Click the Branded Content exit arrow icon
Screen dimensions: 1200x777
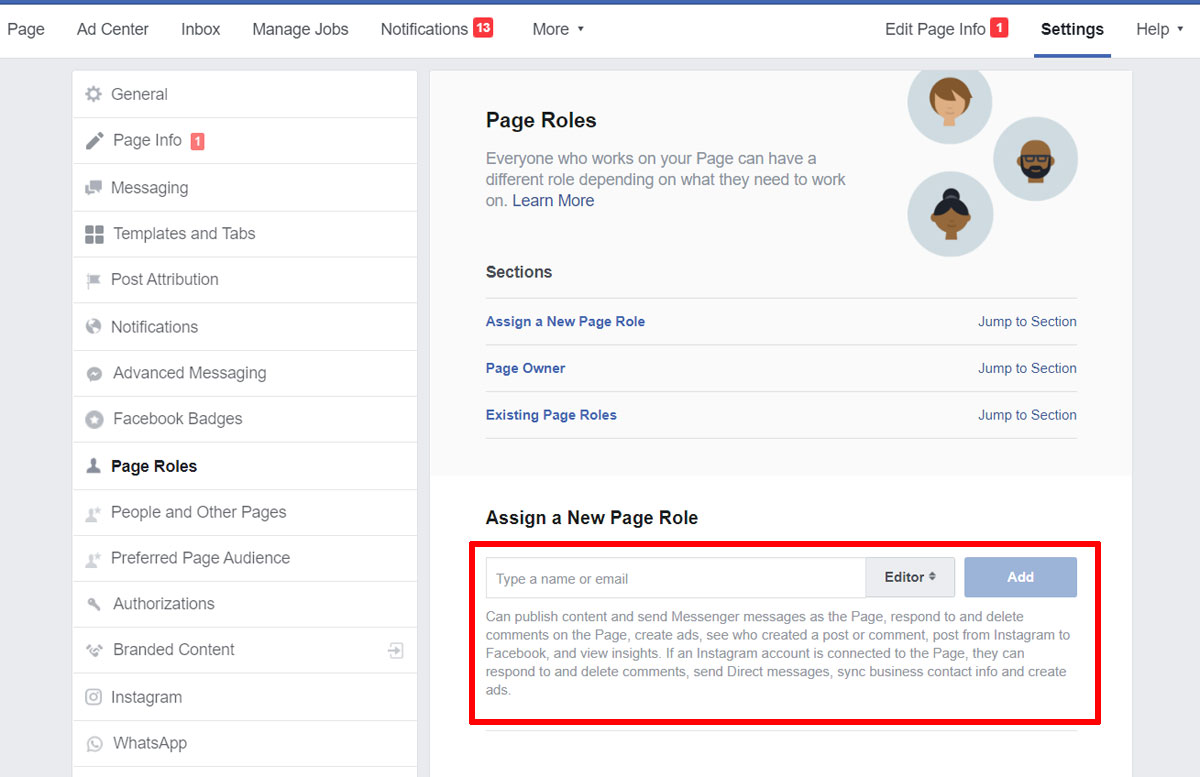(396, 650)
